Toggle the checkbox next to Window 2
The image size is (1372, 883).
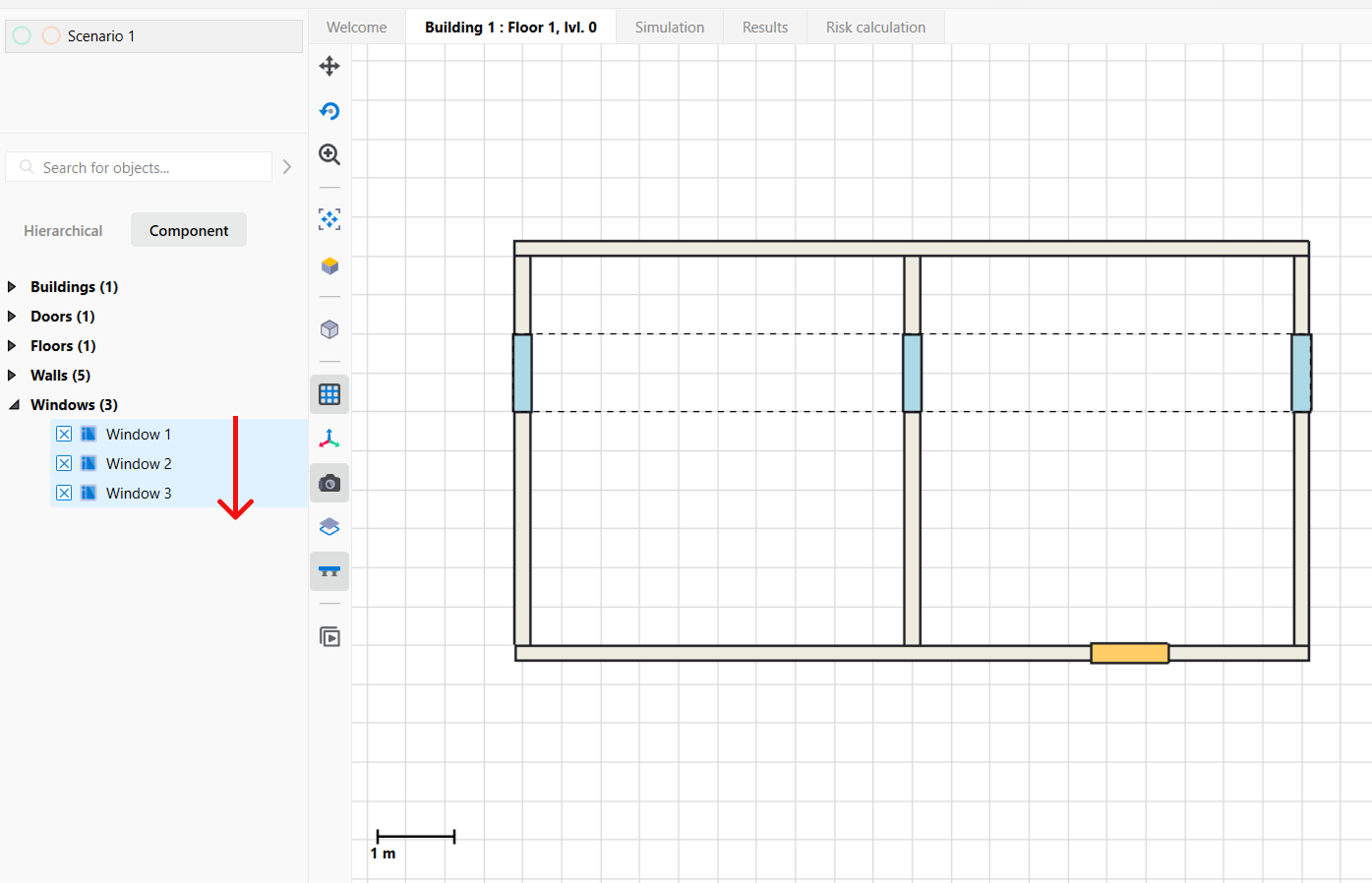tap(64, 463)
